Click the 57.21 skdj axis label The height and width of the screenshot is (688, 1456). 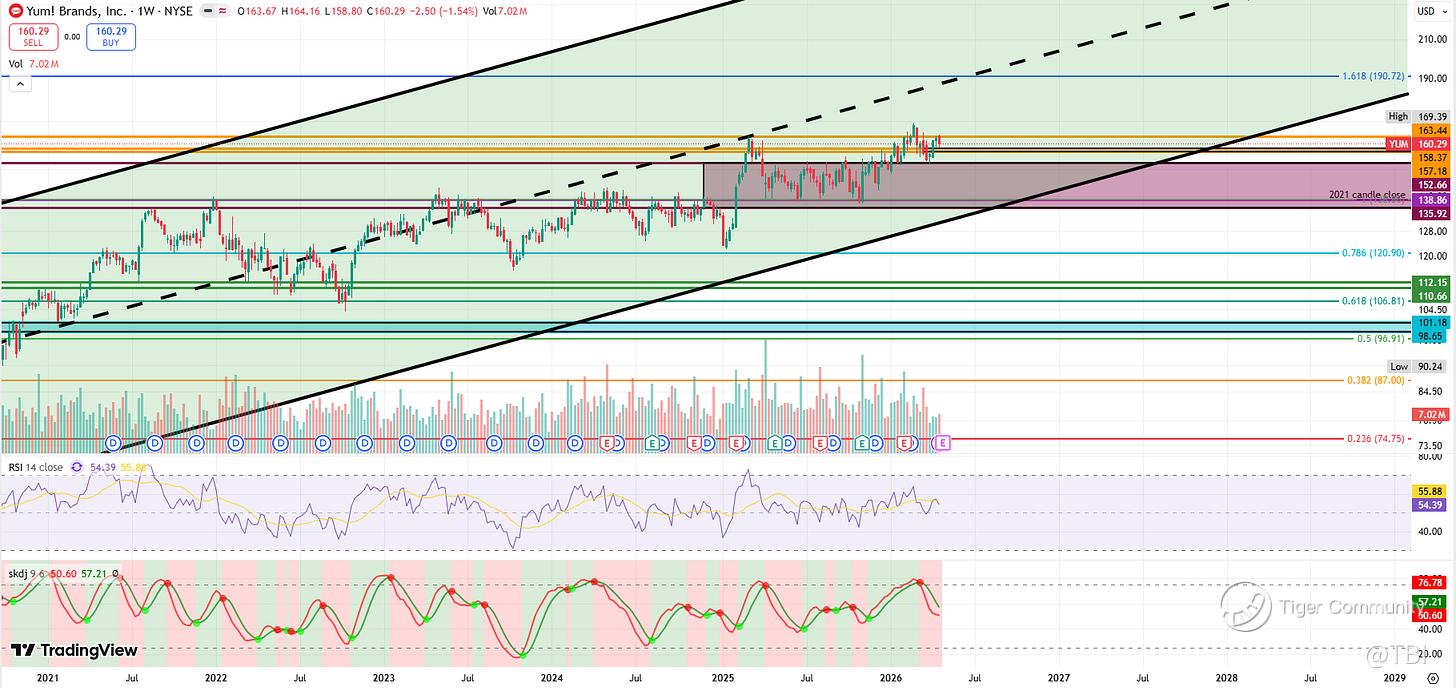[1431, 602]
